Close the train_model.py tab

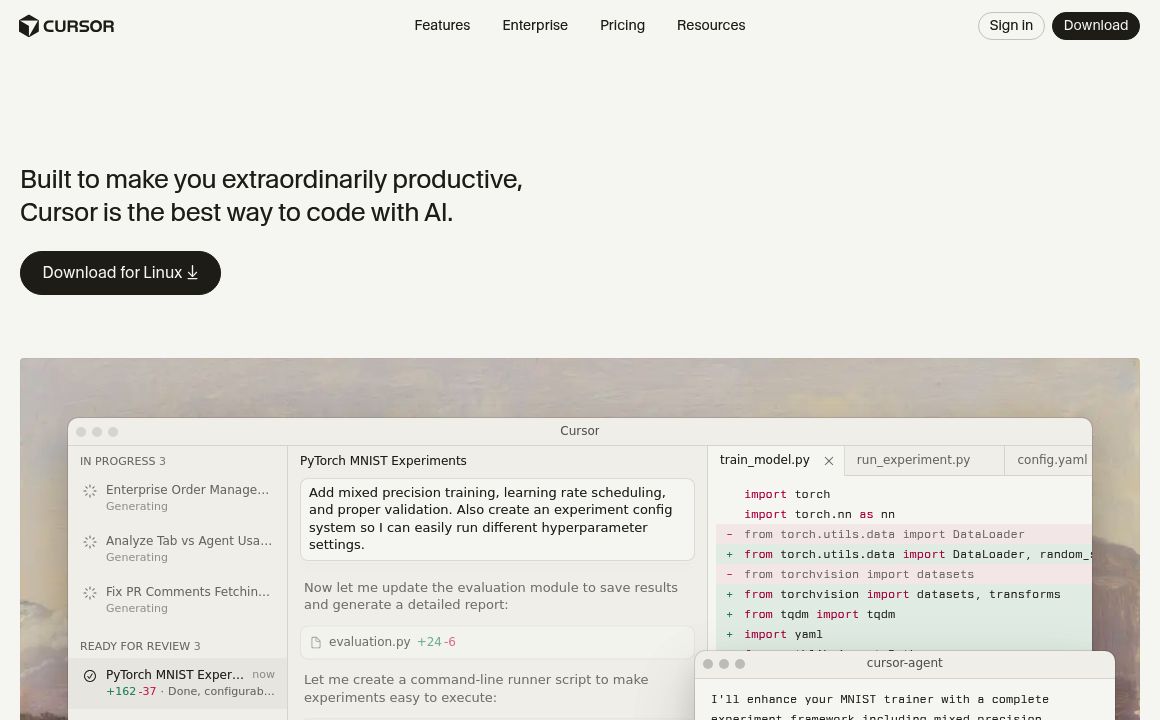pyautogui.click(x=828, y=461)
